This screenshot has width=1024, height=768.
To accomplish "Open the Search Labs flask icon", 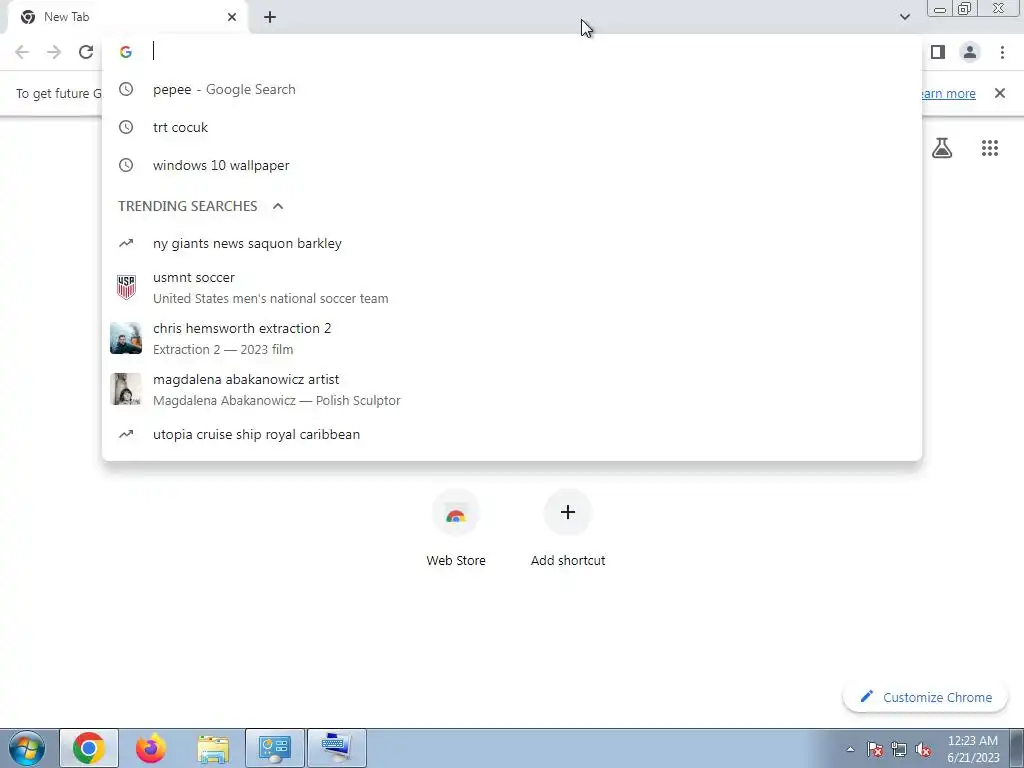I will pos(942,148).
